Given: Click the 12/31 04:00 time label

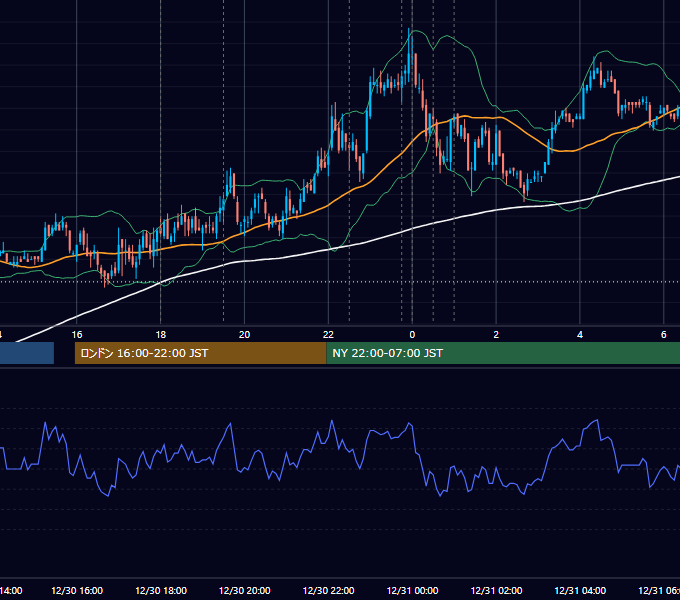Looking at the screenshot, I should tap(580, 590).
